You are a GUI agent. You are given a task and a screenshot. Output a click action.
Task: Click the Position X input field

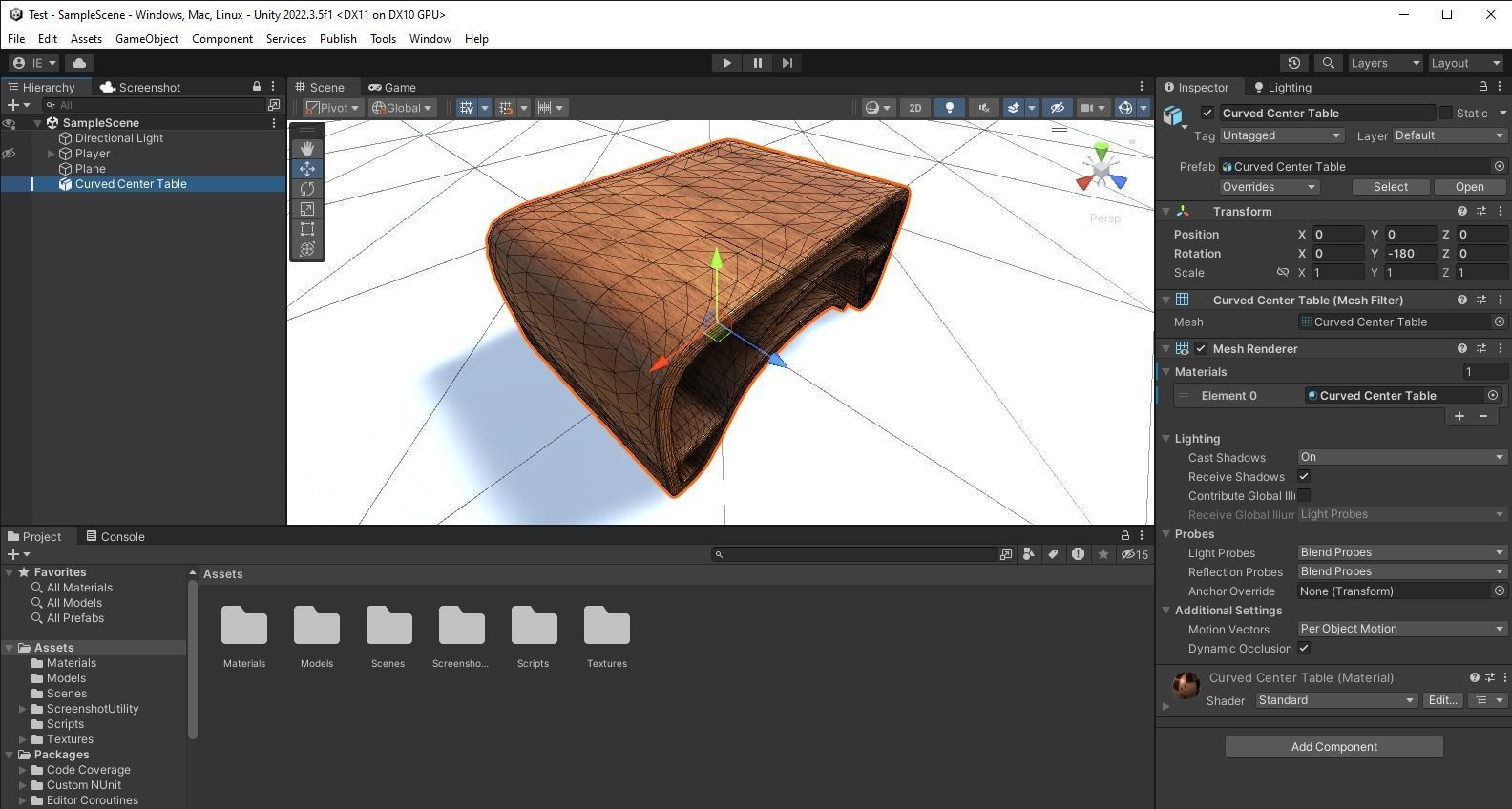(x=1338, y=235)
